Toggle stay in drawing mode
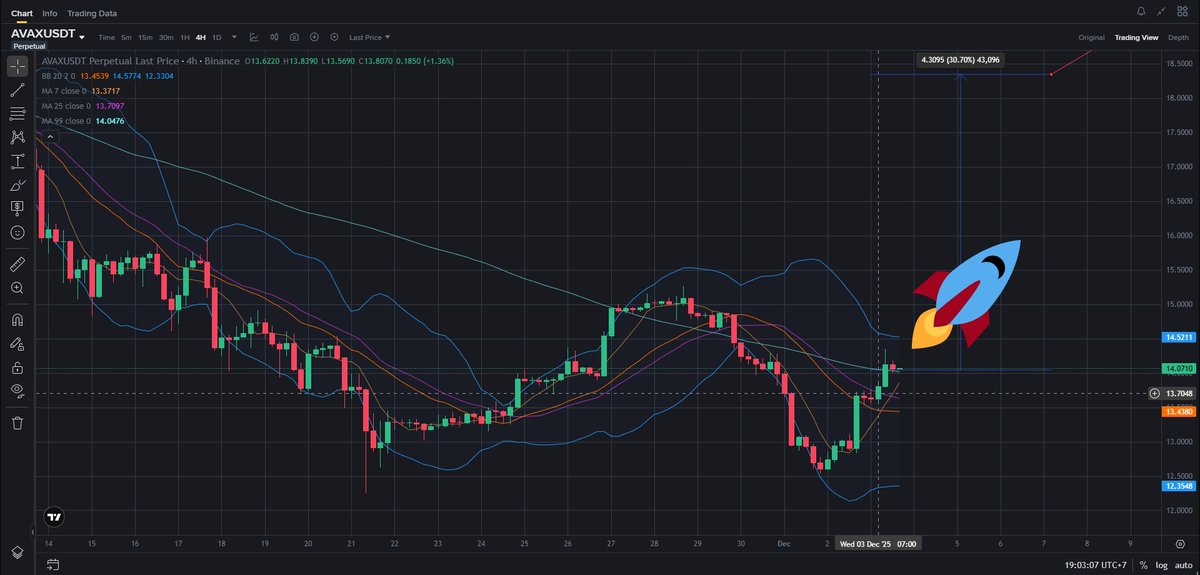The height and width of the screenshot is (575, 1200). (17, 344)
